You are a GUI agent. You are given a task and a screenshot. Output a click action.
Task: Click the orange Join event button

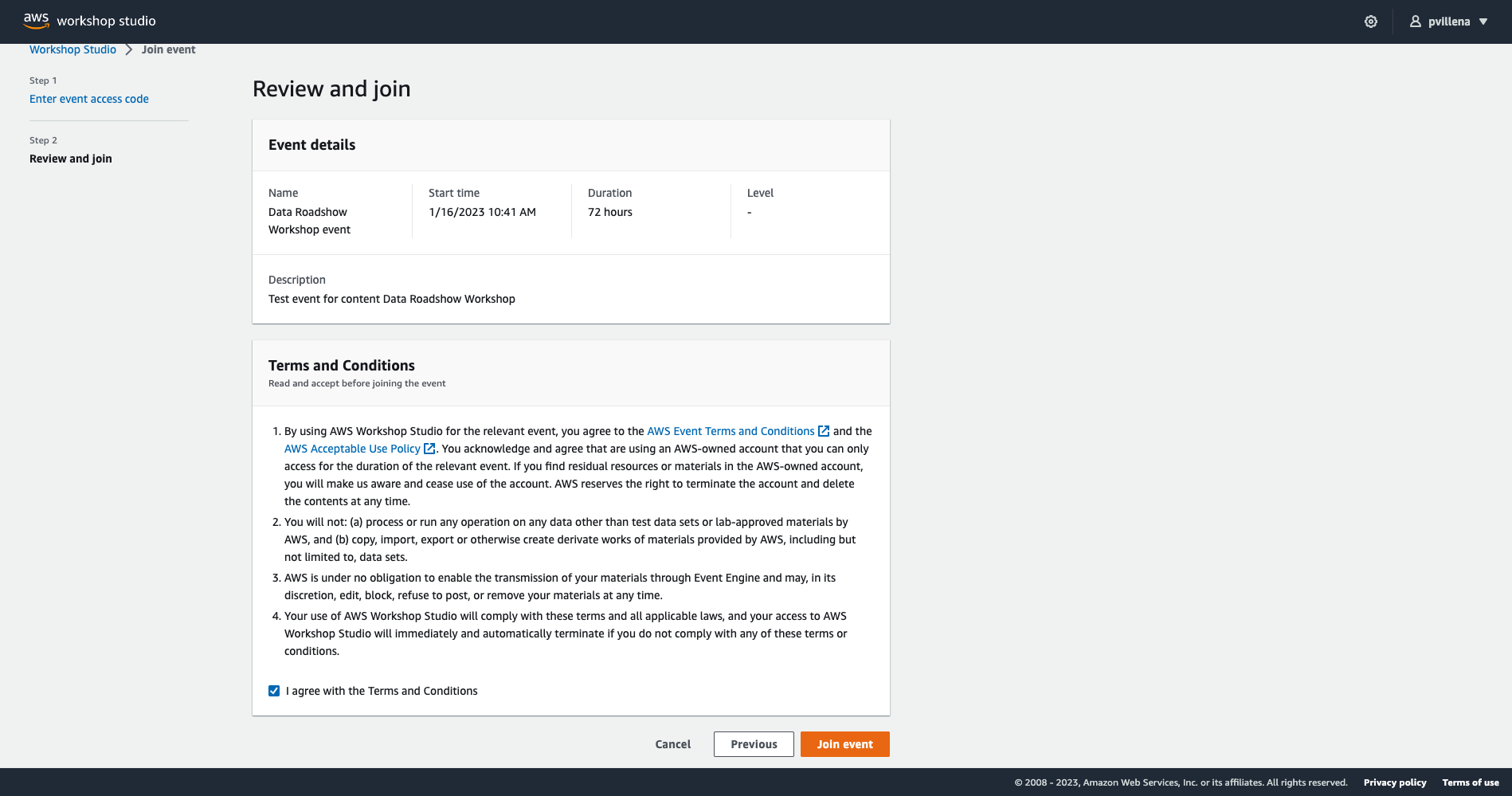pyautogui.click(x=845, y=744)
